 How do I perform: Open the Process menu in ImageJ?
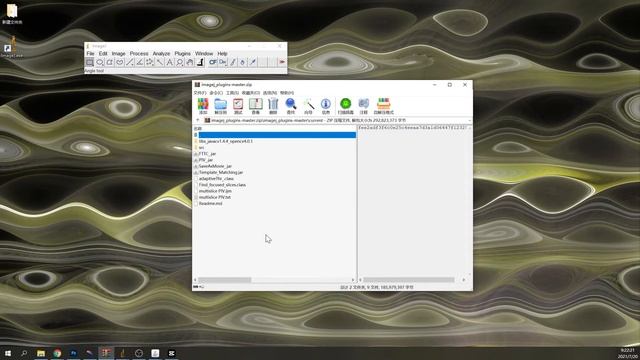[139, 53]
